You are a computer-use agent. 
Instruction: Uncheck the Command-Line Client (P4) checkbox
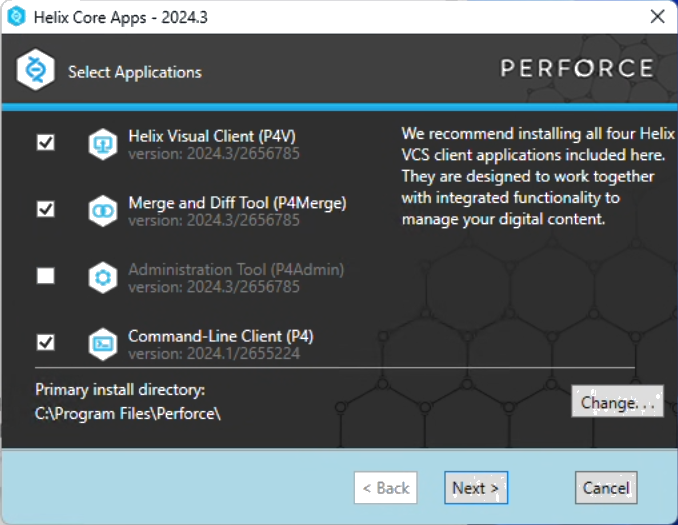[x=45, y=342]
